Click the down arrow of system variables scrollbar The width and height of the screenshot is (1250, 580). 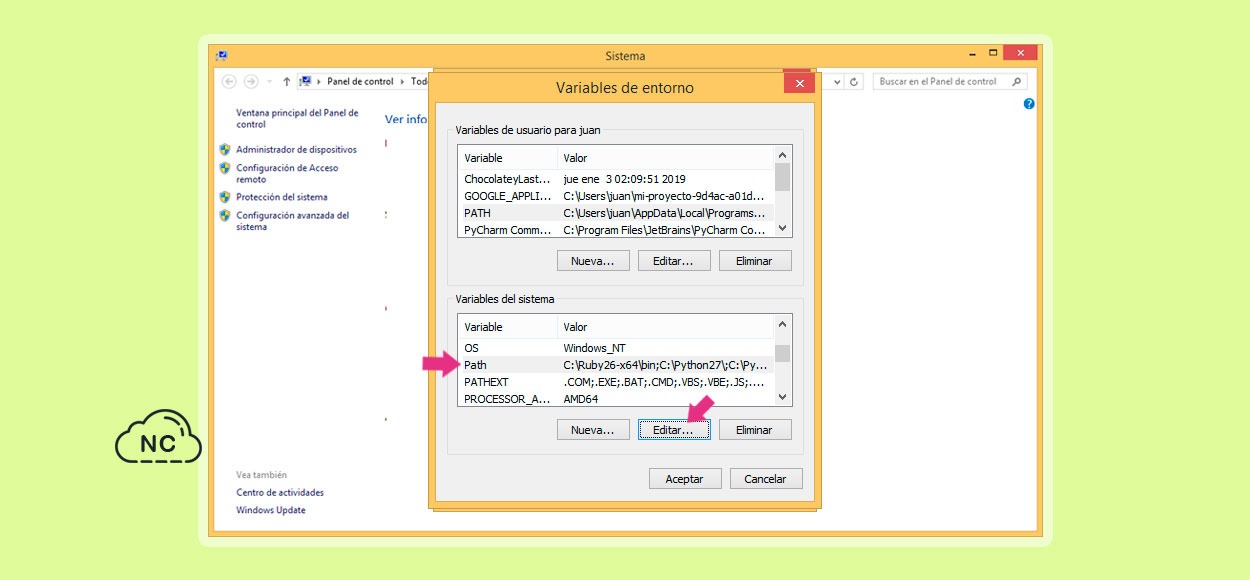click(783, 398)
